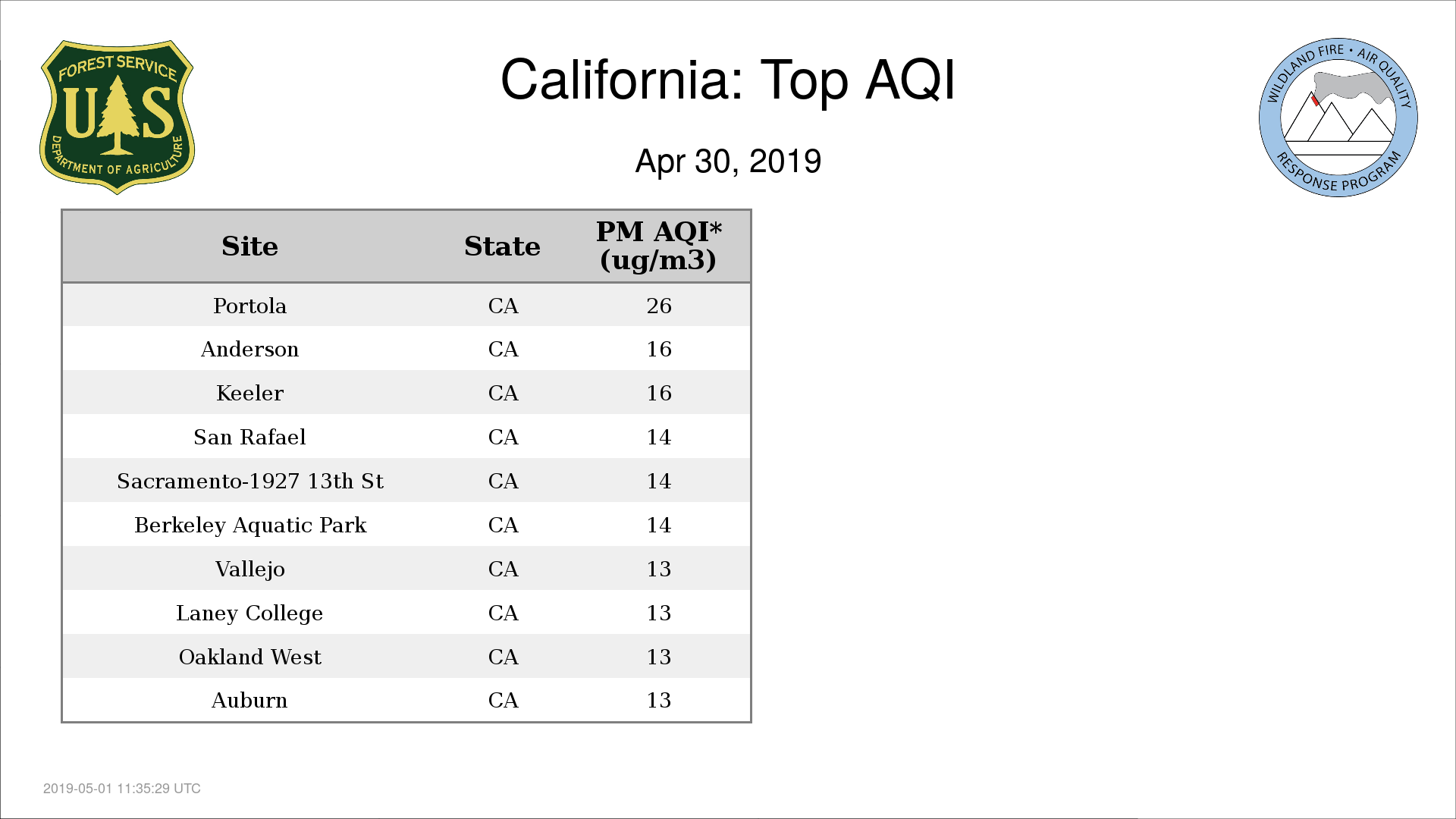1456x819 pixels.
Task: Click Portola's AQI value 26
Action: click(x=659, y=306)
